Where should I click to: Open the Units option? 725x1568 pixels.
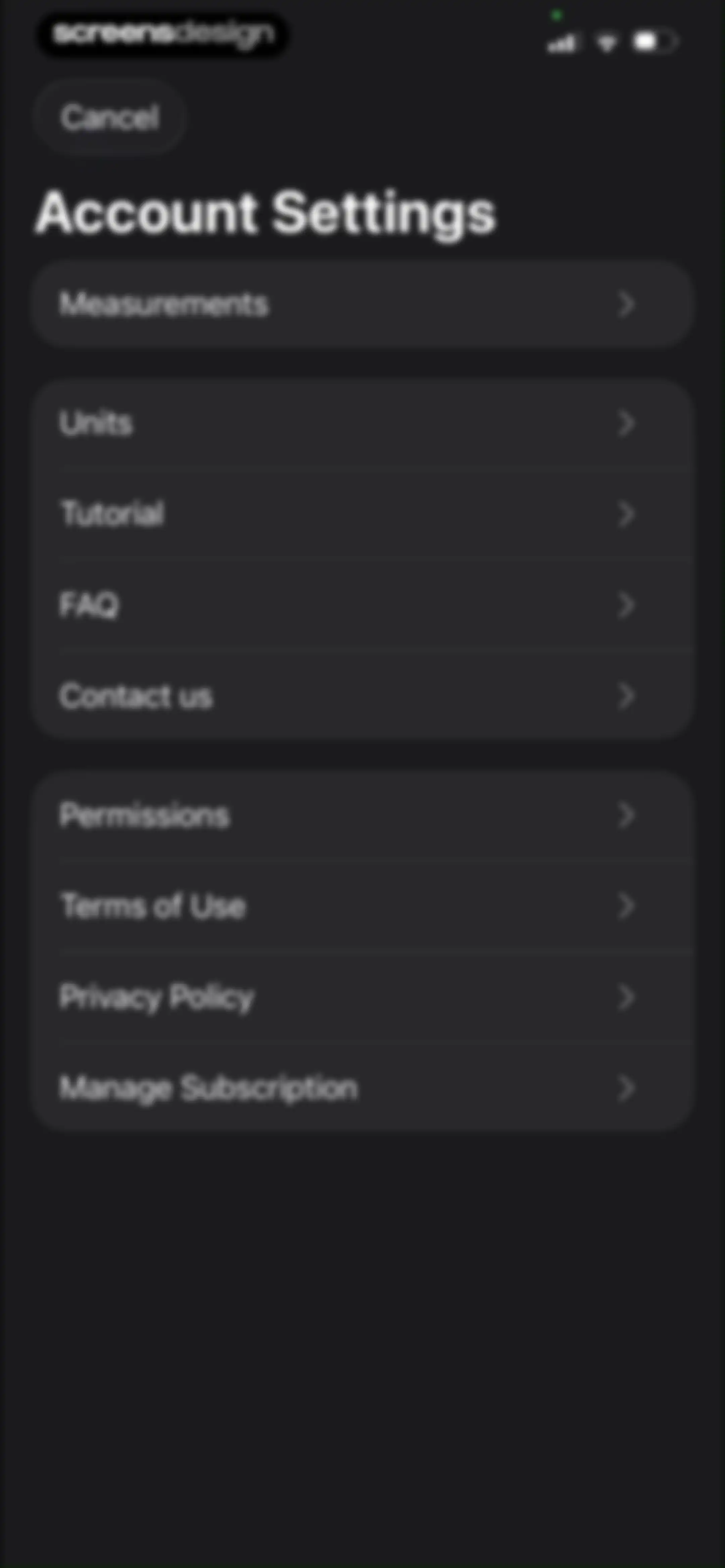click(362, 423)
